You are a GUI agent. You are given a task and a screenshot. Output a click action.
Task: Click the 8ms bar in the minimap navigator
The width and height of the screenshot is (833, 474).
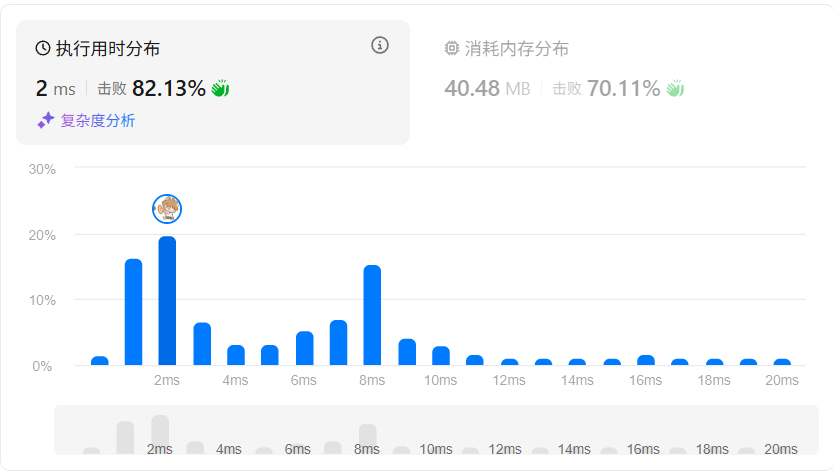(x=368, y=439)
